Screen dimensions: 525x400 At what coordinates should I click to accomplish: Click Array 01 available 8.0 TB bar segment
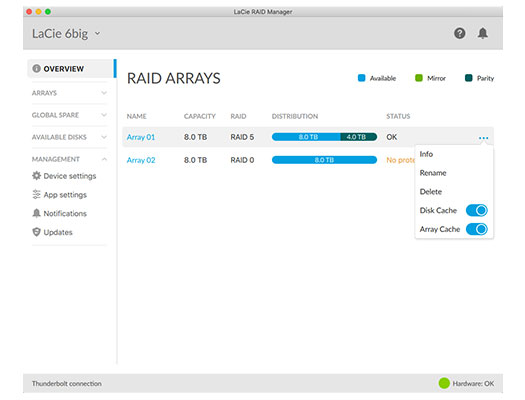306,137
